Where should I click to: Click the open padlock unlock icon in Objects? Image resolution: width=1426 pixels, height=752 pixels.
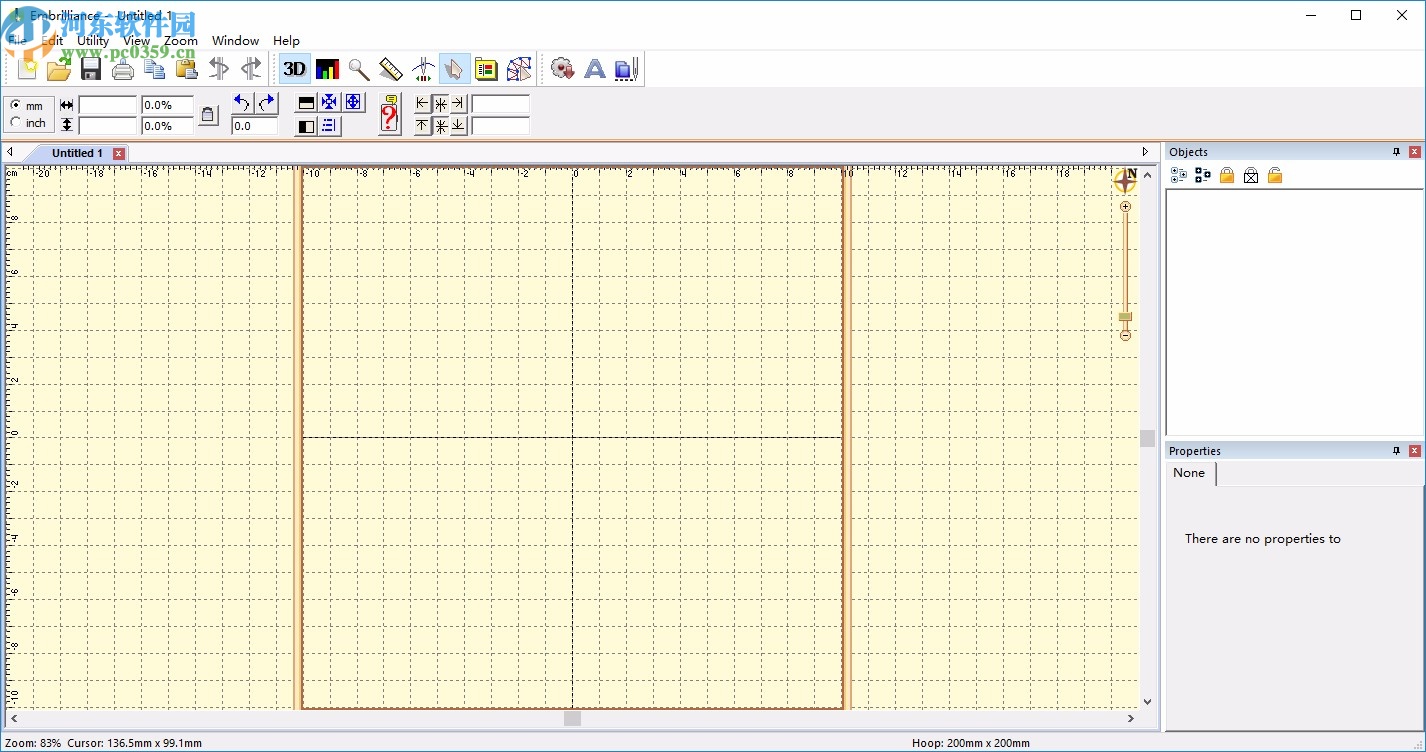coord(1275,176)
